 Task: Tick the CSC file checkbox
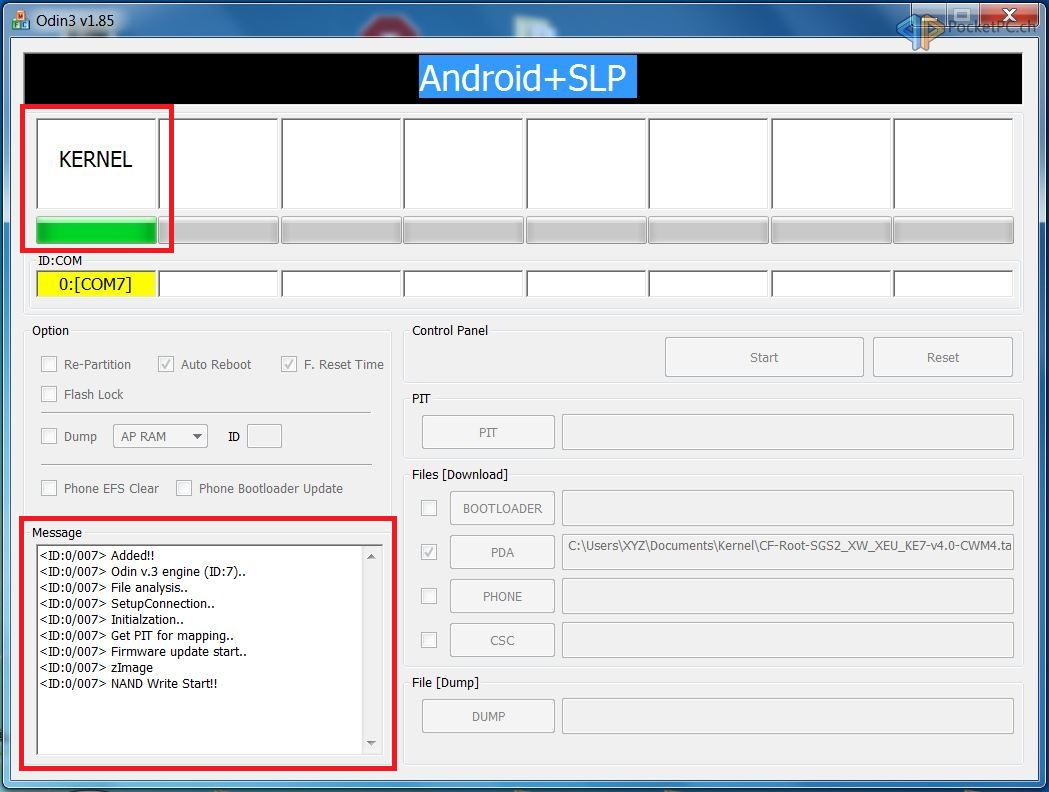pyautogui.click(x=429, y=640)
